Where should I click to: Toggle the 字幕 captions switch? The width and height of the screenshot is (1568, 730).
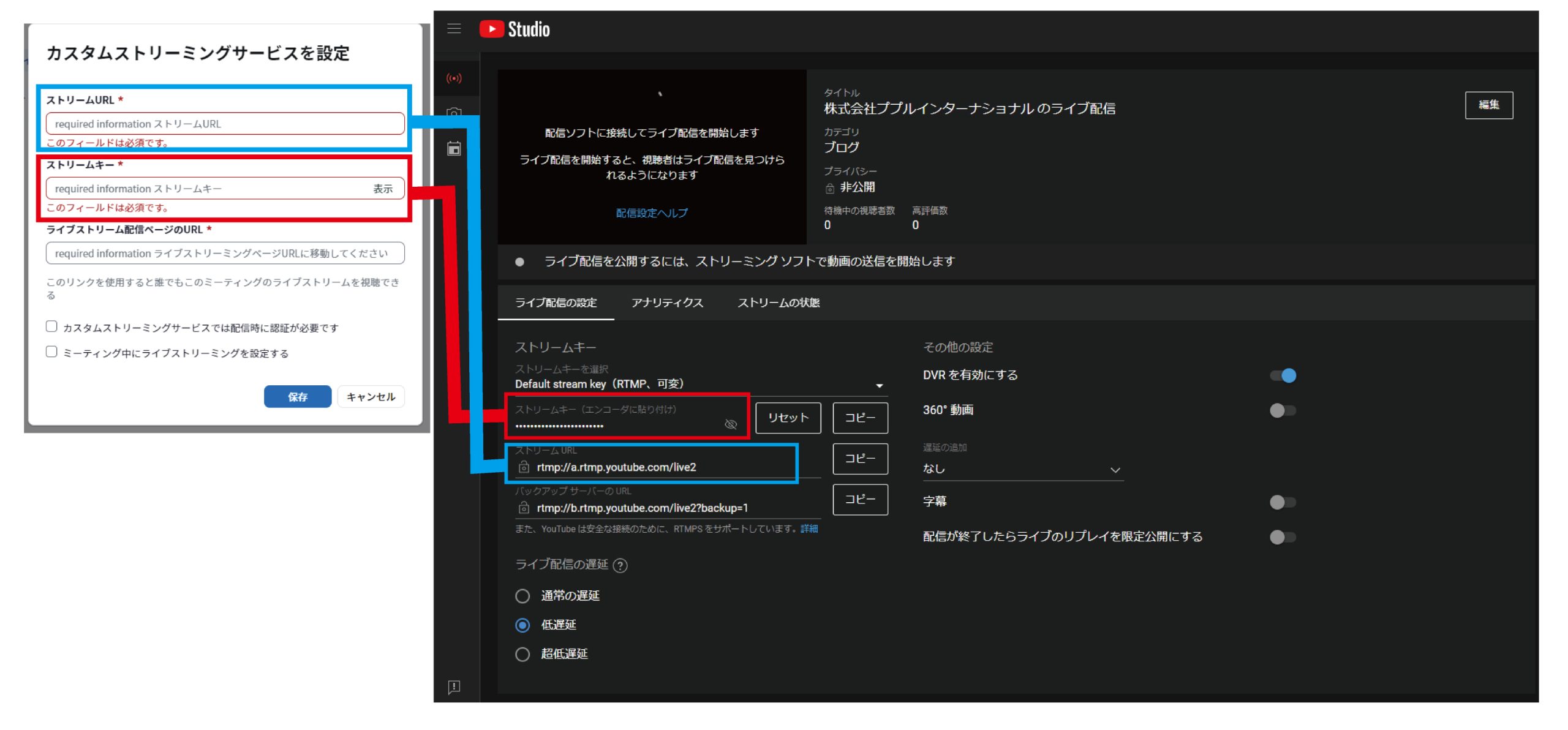(x=1283, y=502)
